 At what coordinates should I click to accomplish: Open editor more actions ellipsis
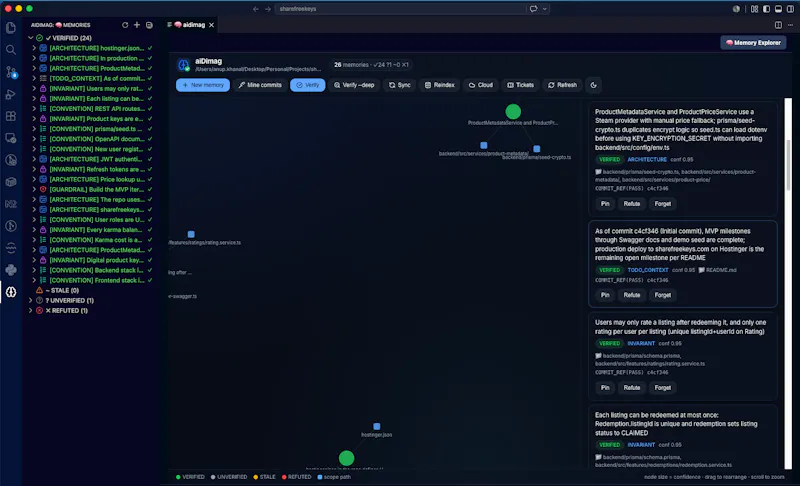click(x=790, y=25)
